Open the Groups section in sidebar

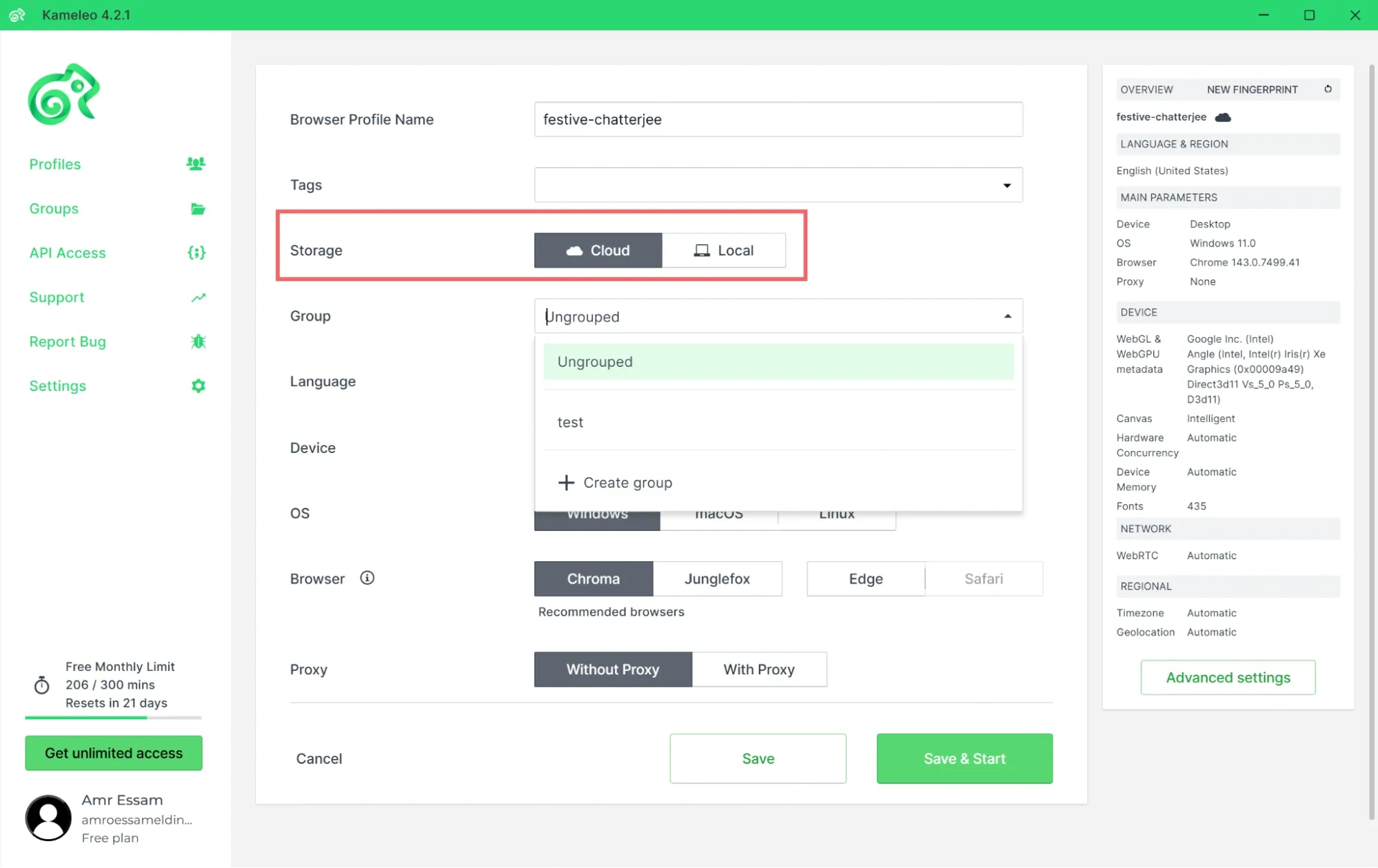[x=53, y=208]
